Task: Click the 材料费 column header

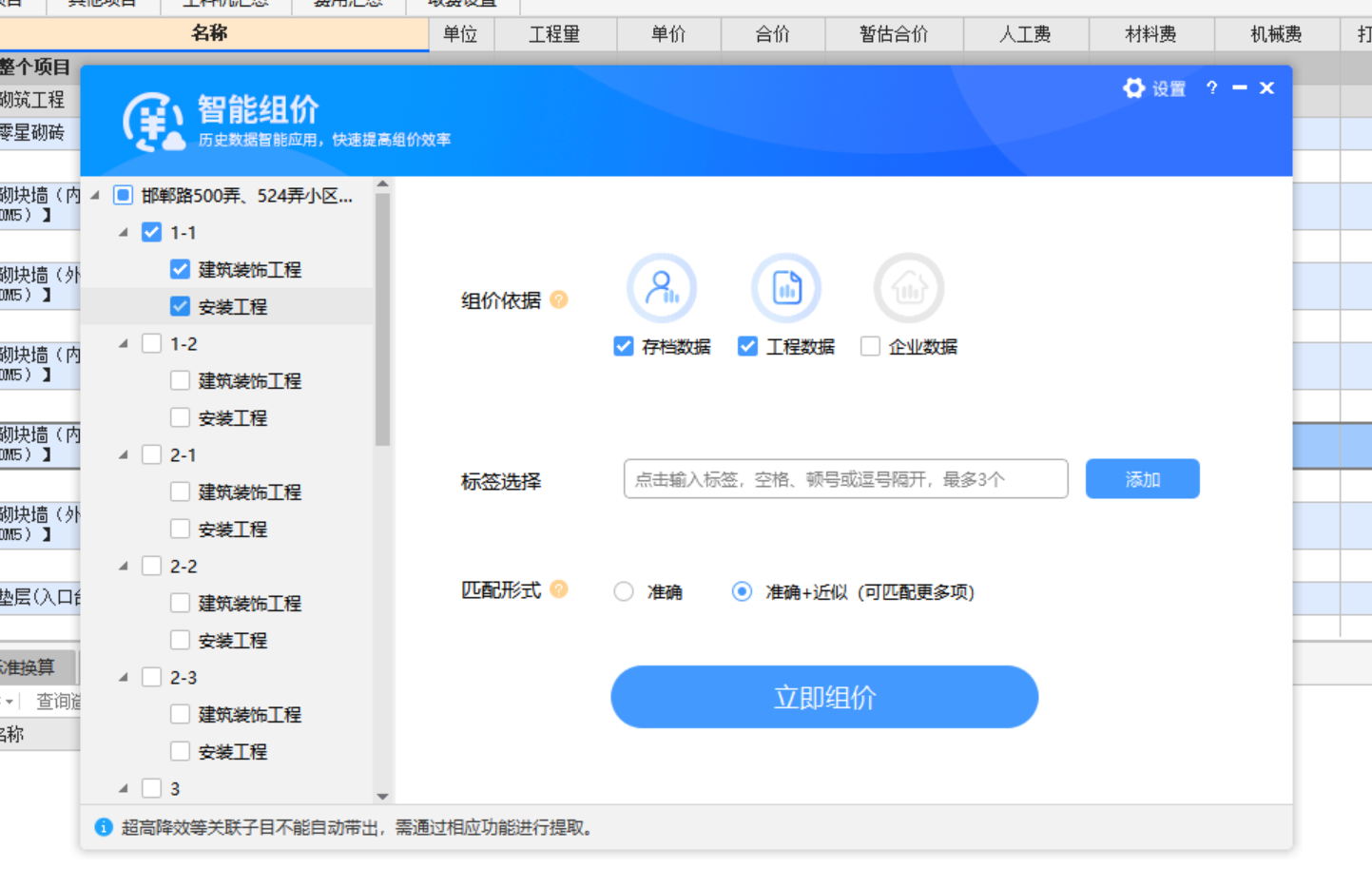Action: (1150, 34)
